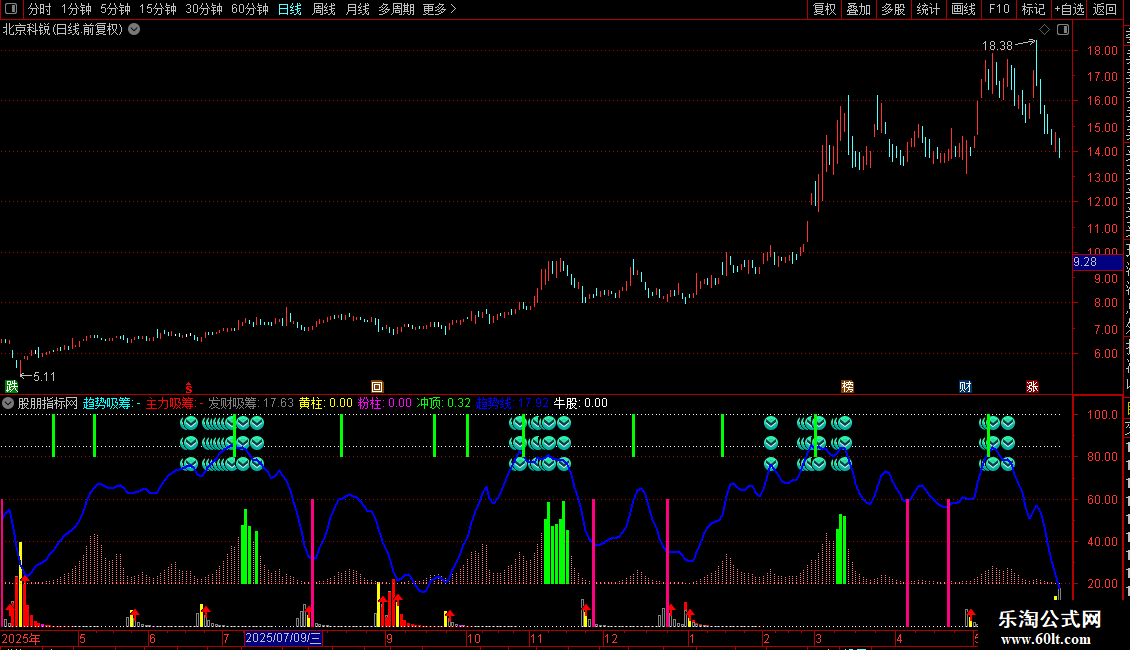This screenshot has width=1130, height=650.
Task: Toggle the side panel icon in chart corner
Action: [x=1063, y=30]
